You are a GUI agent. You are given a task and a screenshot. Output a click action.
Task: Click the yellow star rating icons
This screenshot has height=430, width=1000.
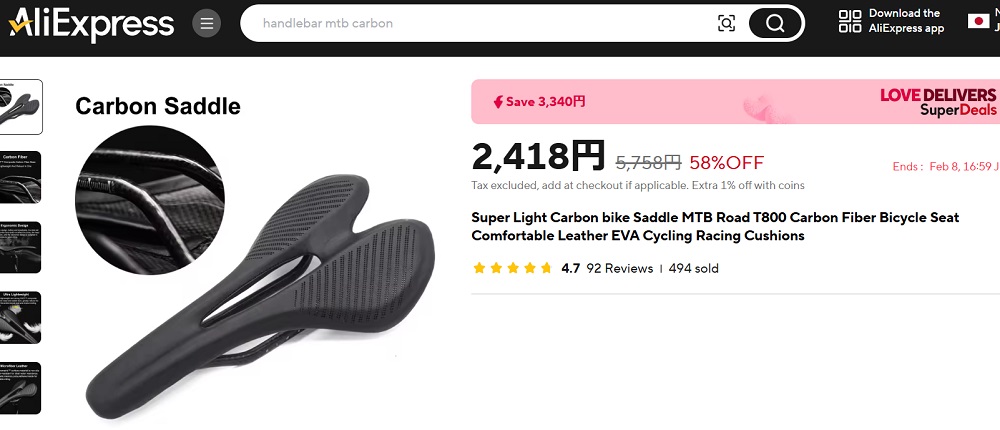pyautogui.click(x=513, y=268)
